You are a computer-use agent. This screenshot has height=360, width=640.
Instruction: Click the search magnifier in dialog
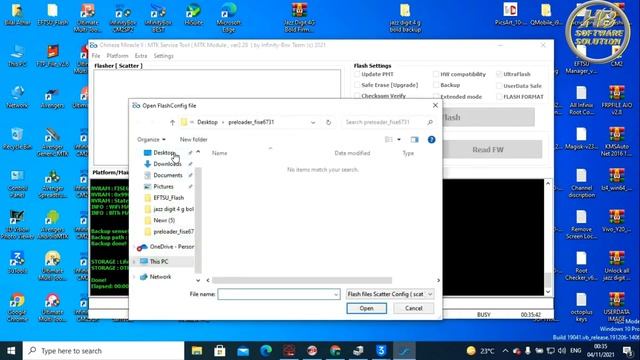[430, 122]
